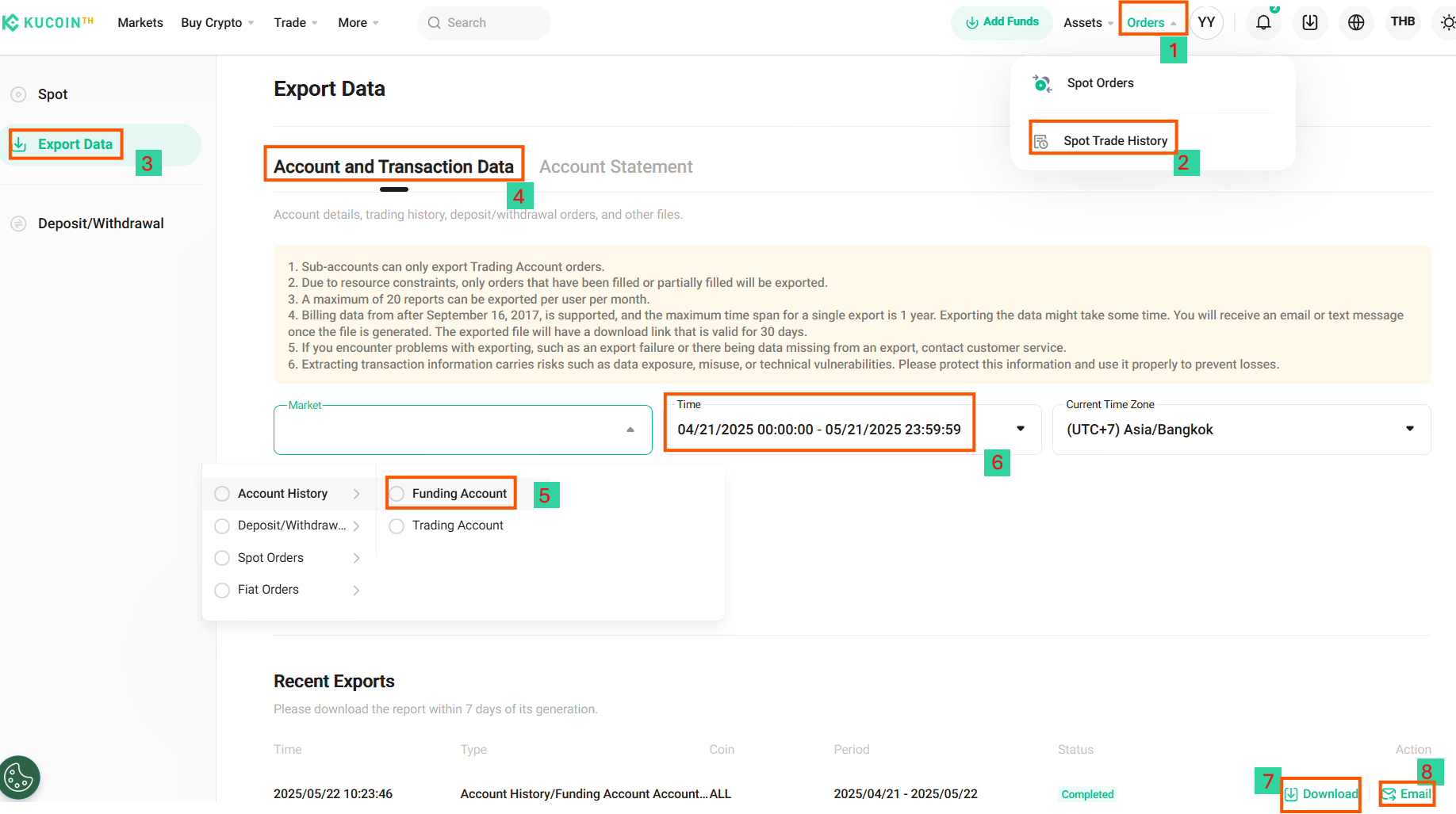1456x814 pixels.
Task: Expand the Spot Orders submenu chevron
Action: point(356,558)
